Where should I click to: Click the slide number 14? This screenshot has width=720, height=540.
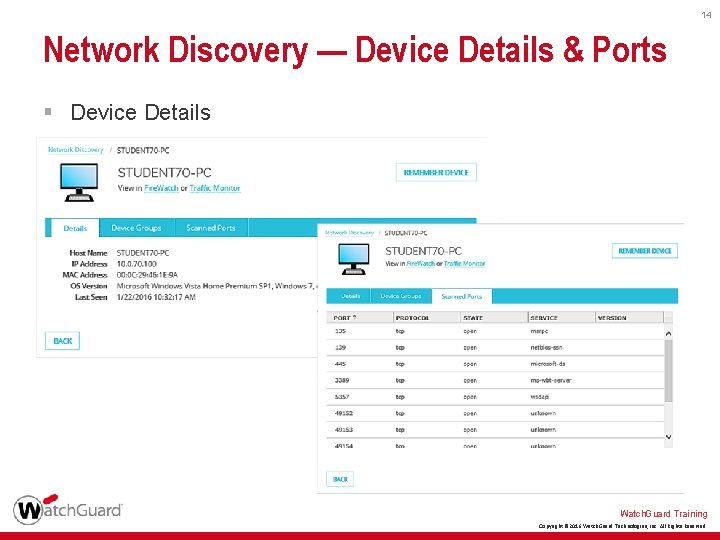706,15
